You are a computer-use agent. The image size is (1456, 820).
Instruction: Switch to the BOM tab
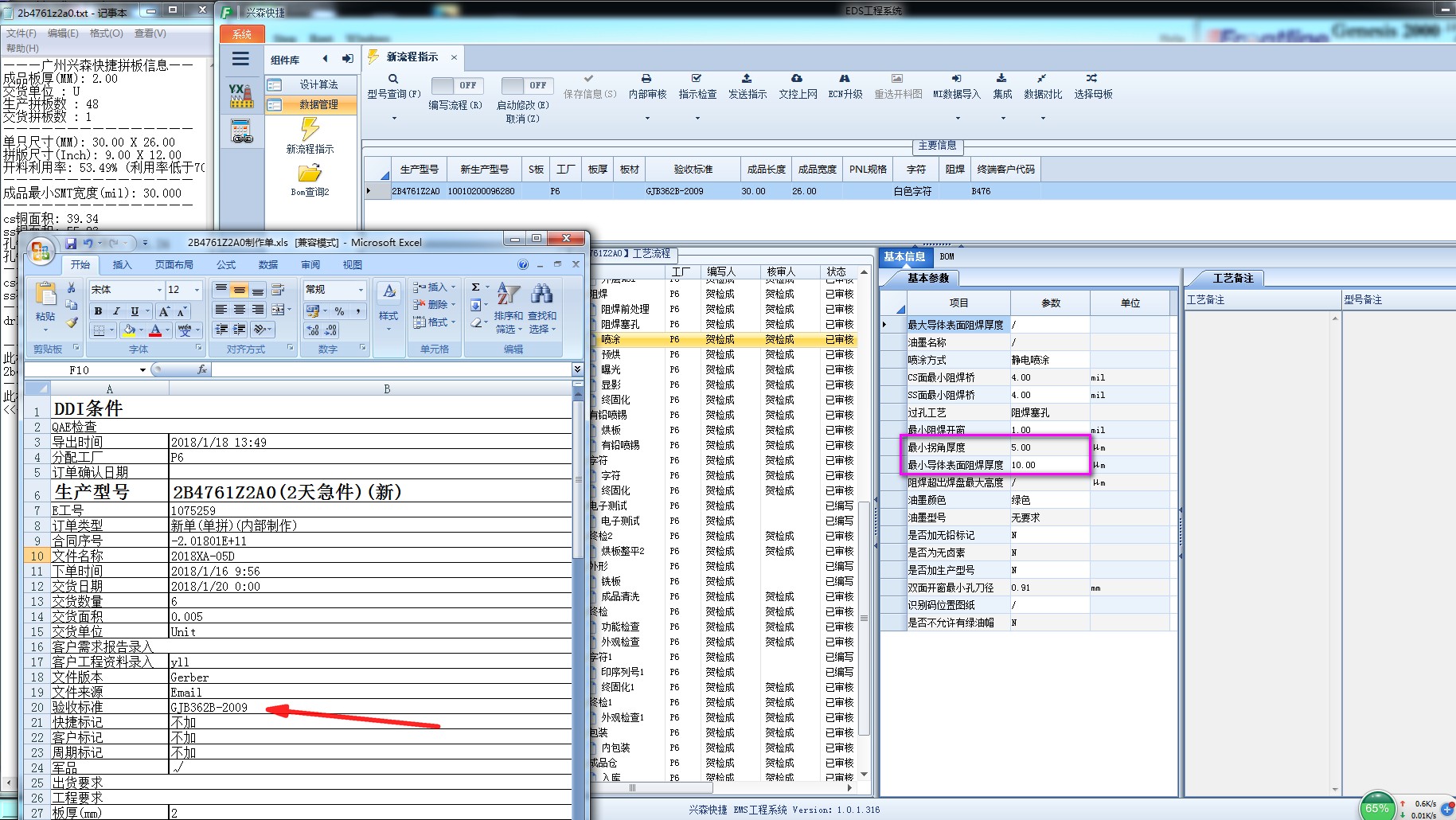[x=947, y=256]
